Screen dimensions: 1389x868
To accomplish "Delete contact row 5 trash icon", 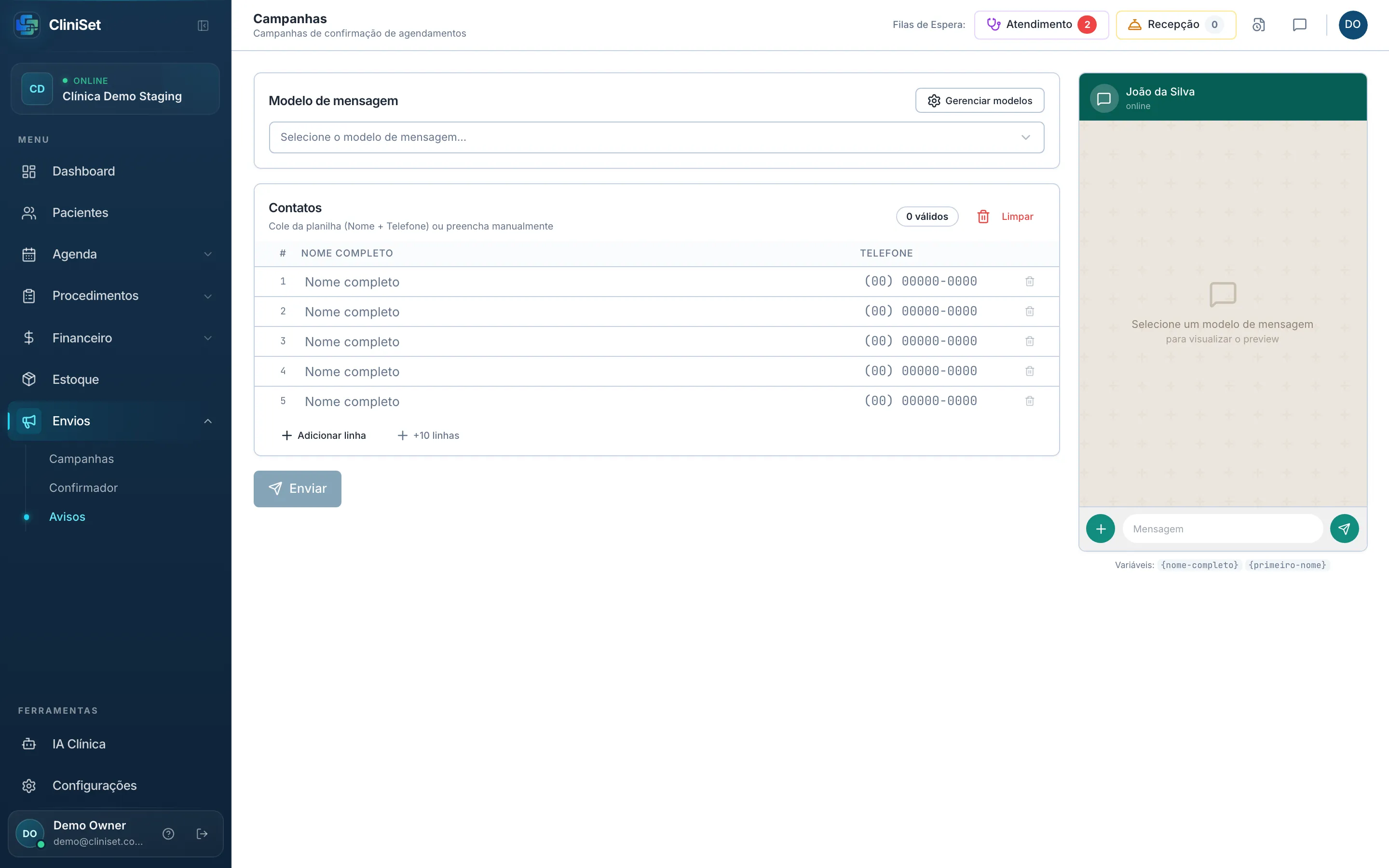I will (1030, 401).
